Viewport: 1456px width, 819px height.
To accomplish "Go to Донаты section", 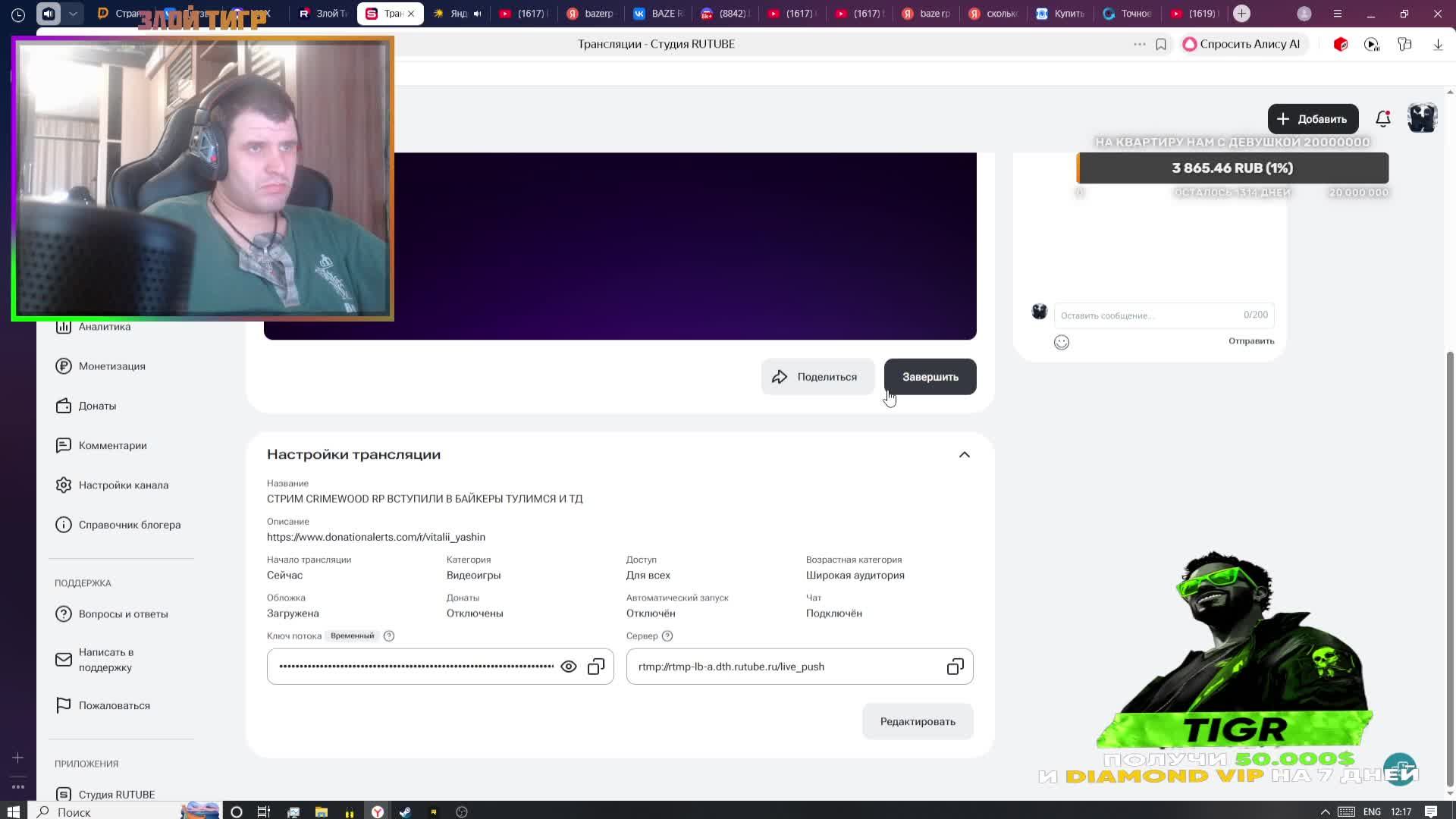I will (x=97, y=406).
